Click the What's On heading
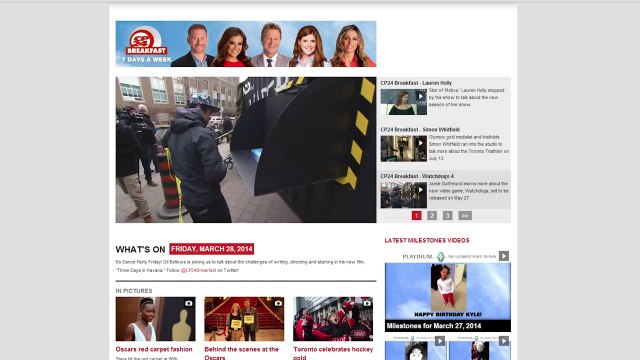This screenshot has height=360, width=640. pos(140,249)
